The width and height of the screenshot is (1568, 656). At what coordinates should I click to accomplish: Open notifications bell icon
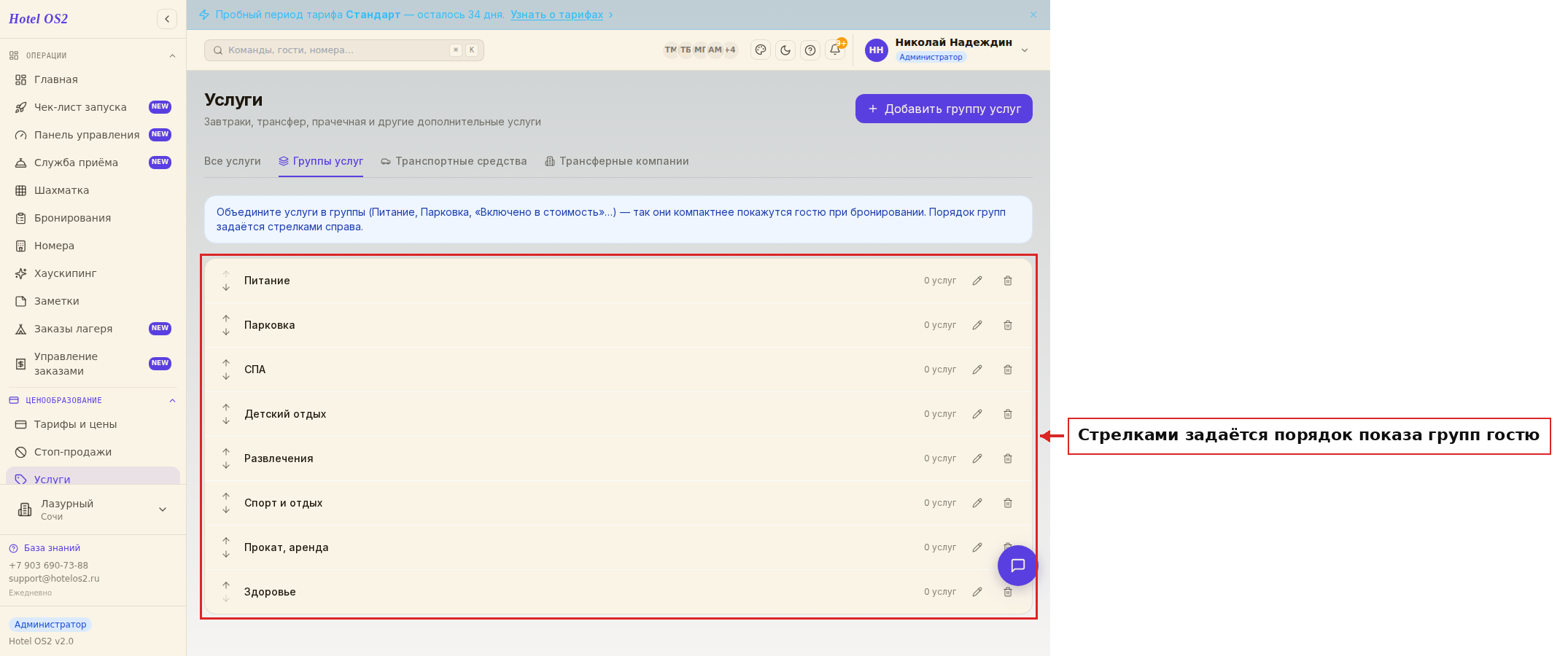coord(835,50)
